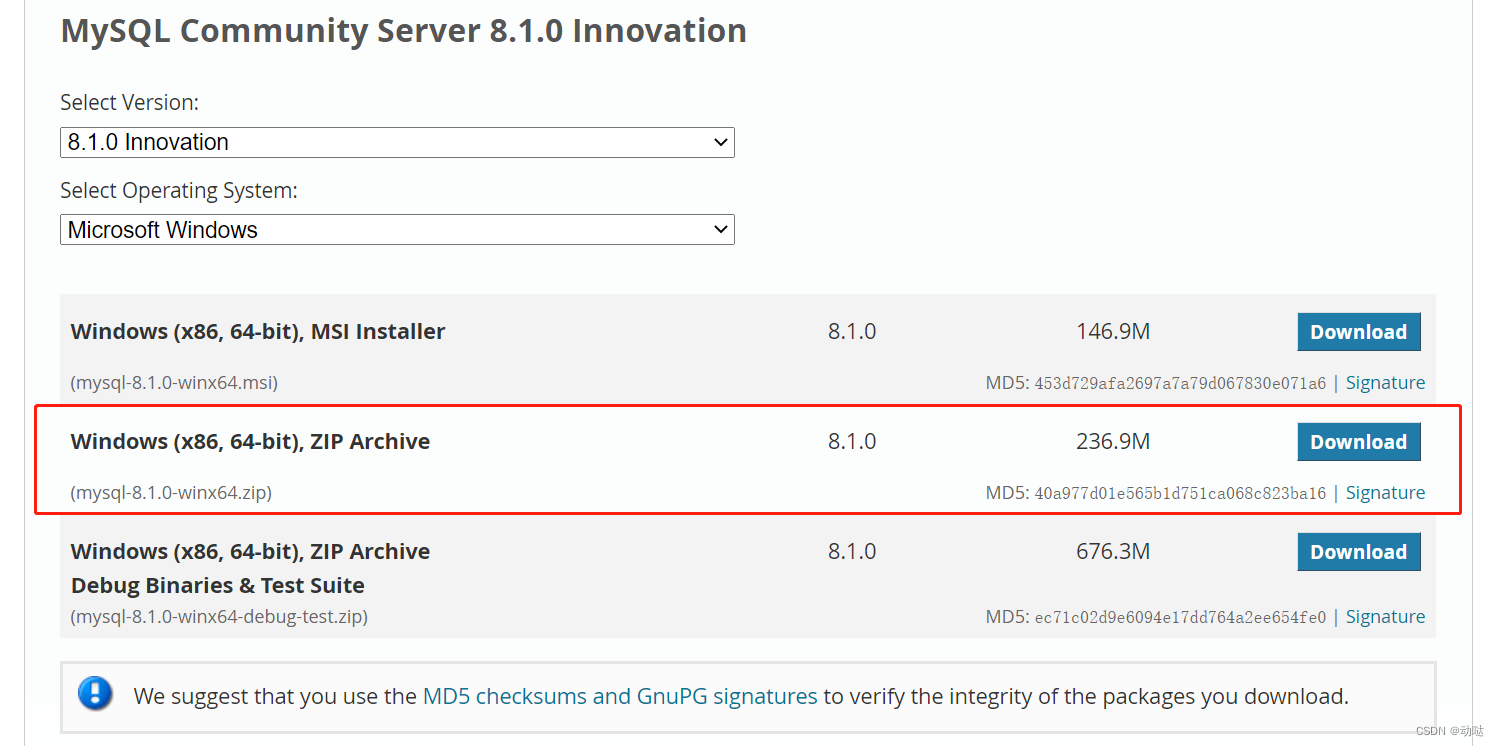Click the Windows MSI Installer title
Viewport: 1499px width, 746px height.
click(x=258, y=332)
